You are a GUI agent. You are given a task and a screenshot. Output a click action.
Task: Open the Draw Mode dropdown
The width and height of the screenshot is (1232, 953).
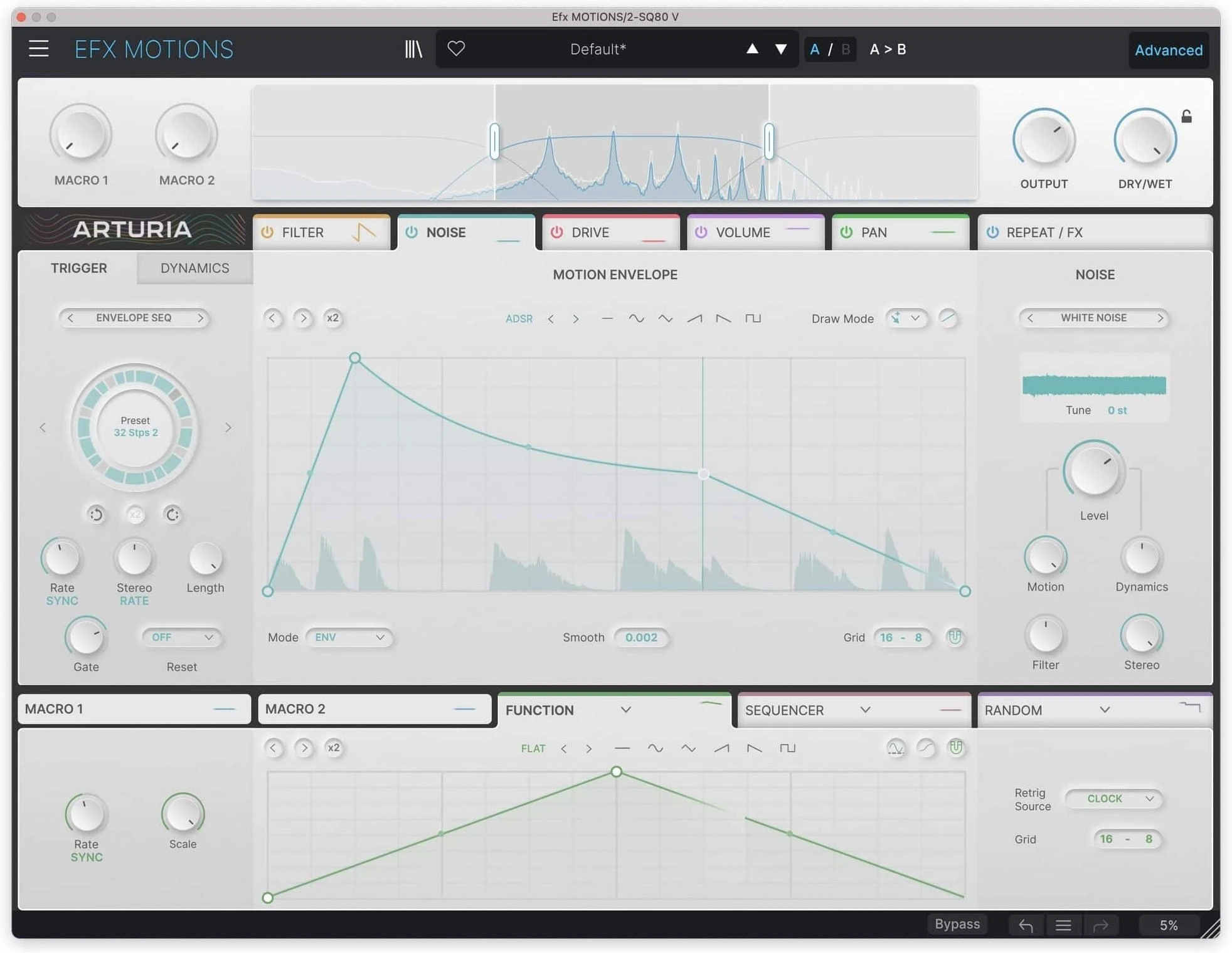(906, 318)
